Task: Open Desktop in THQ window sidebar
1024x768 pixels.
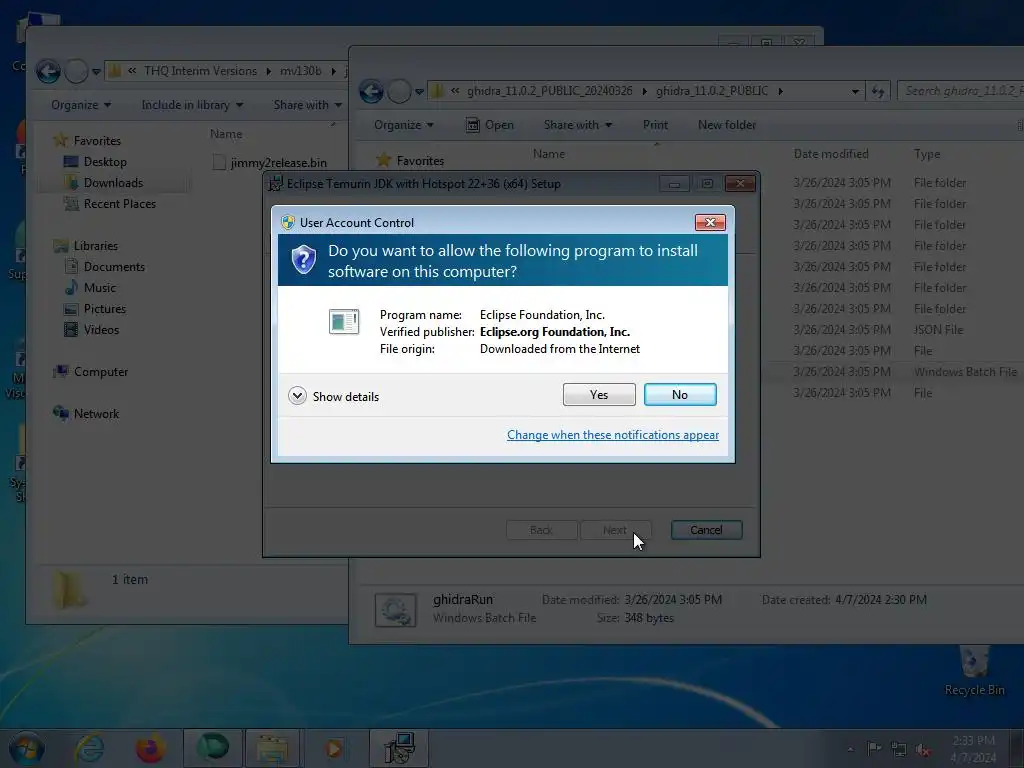Action: pos(104,162)
